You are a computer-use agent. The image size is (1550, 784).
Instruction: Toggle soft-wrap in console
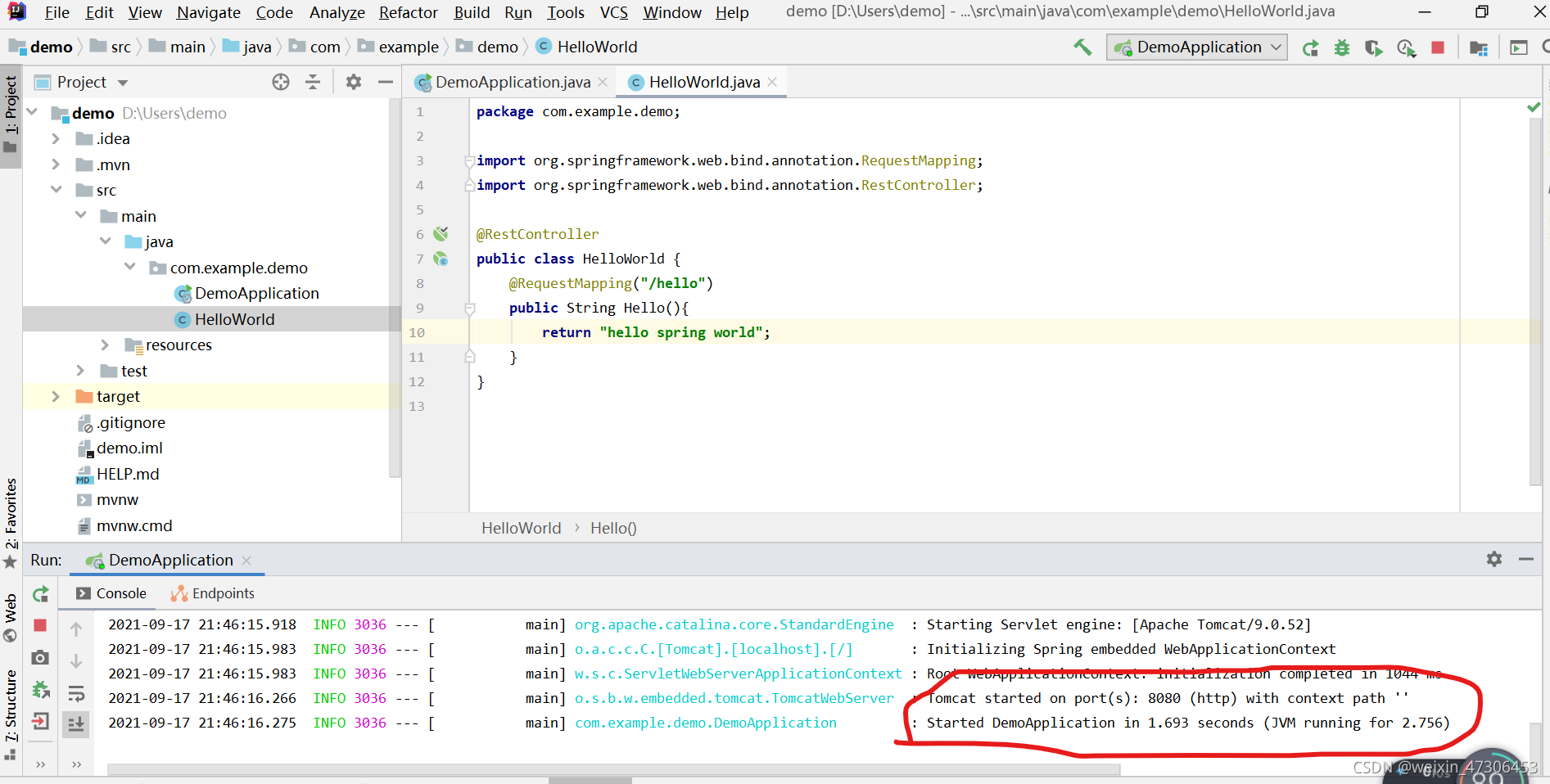[76, 694]
